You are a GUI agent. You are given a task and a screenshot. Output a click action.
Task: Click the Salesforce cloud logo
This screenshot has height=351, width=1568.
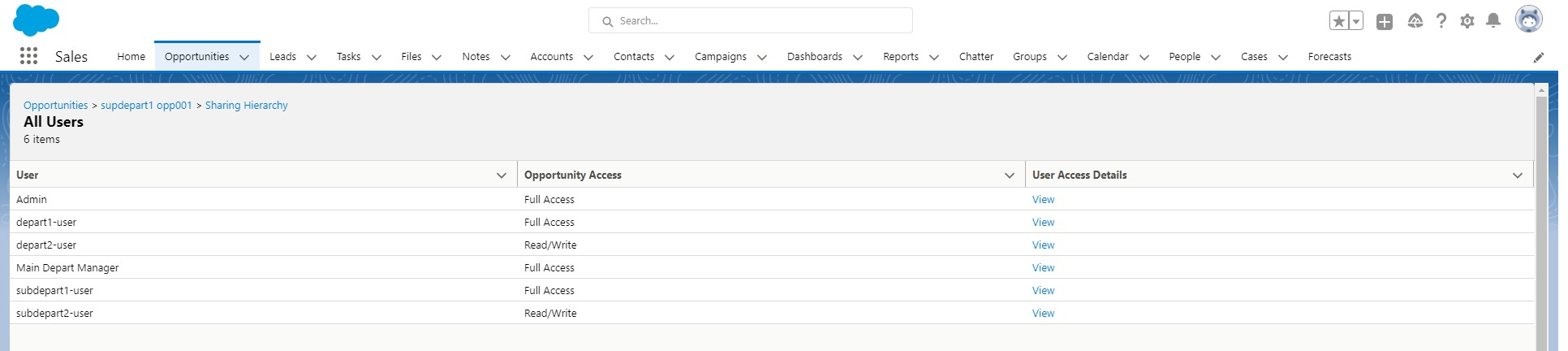[x=37, y=19]
